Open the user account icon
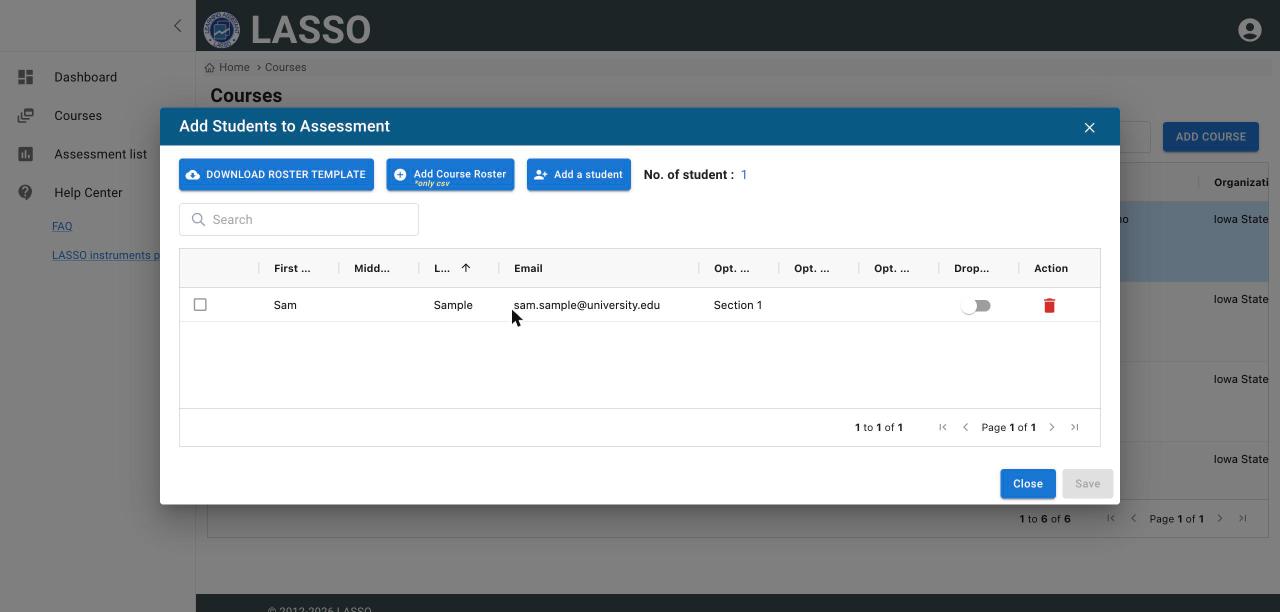Screen dimensions: 1280x612 pyautogui.click(x=1249, y=30)
